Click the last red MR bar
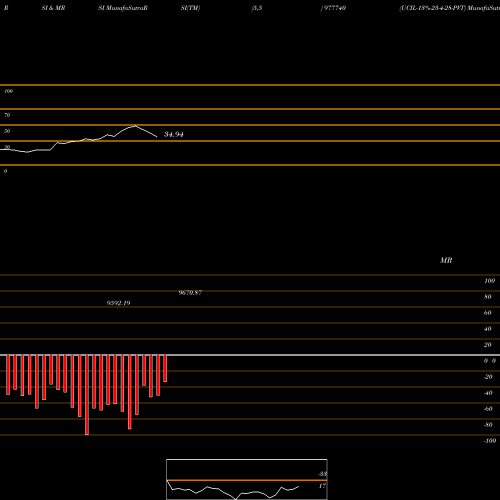 [165, 368]
